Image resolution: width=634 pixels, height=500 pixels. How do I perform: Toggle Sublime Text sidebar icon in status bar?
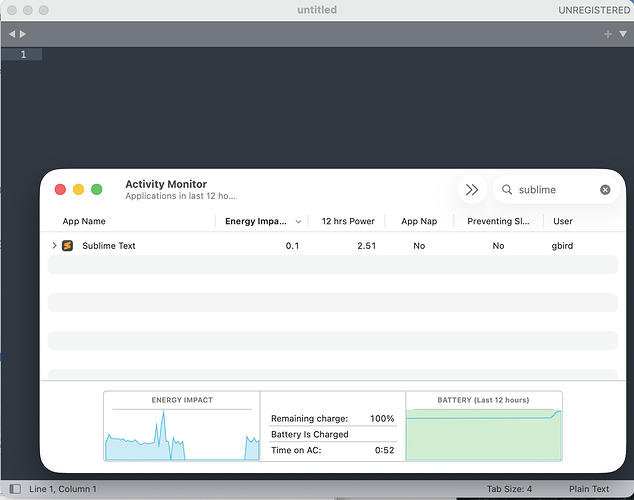(15, 489)
